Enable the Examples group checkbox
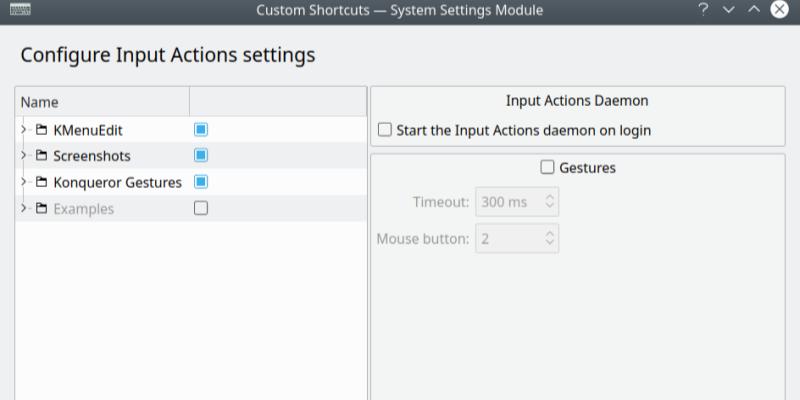Viewport: 800px width, 400px height. (201, 208)
